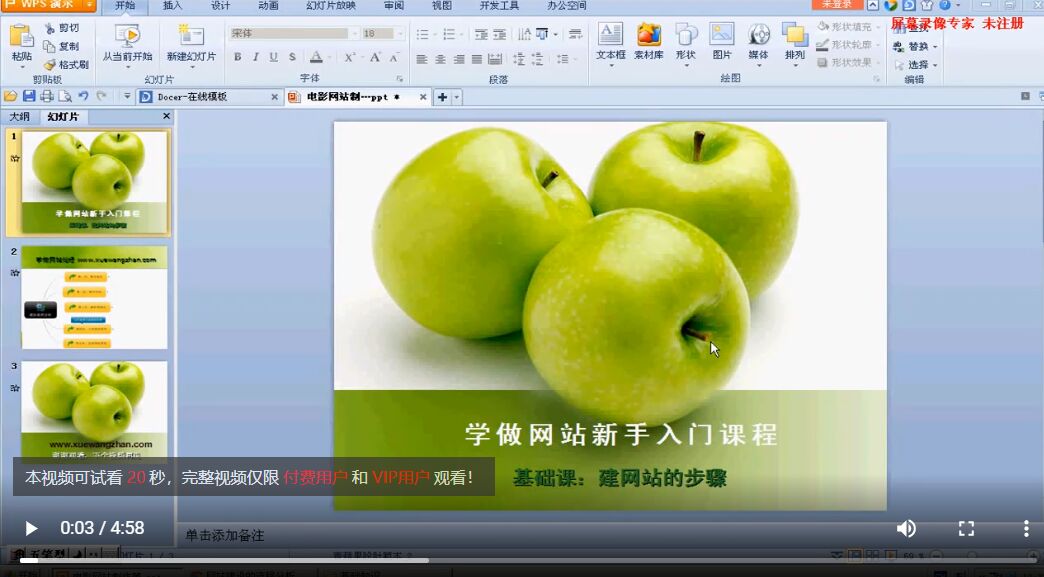
Task: Select slide 2 thumbnail in panel
Action: click(94, 298)
